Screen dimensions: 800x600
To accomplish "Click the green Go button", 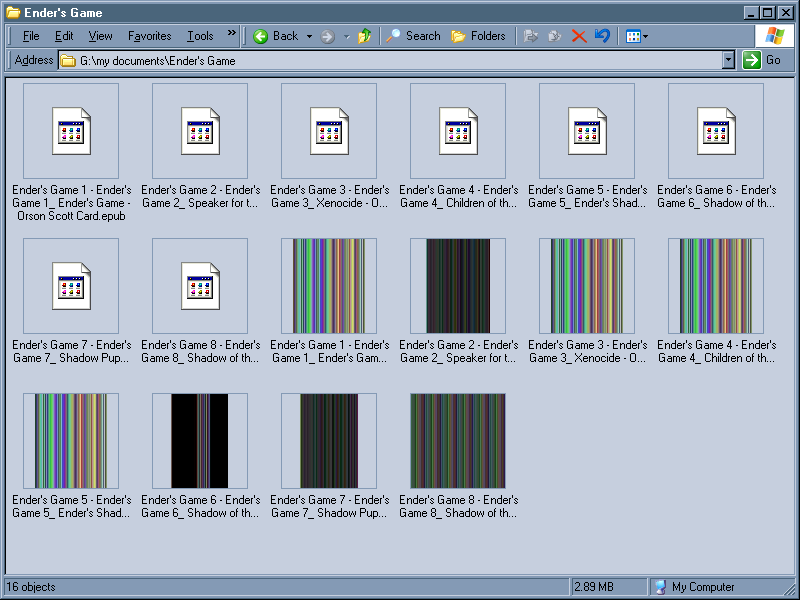I will [762, 60].
